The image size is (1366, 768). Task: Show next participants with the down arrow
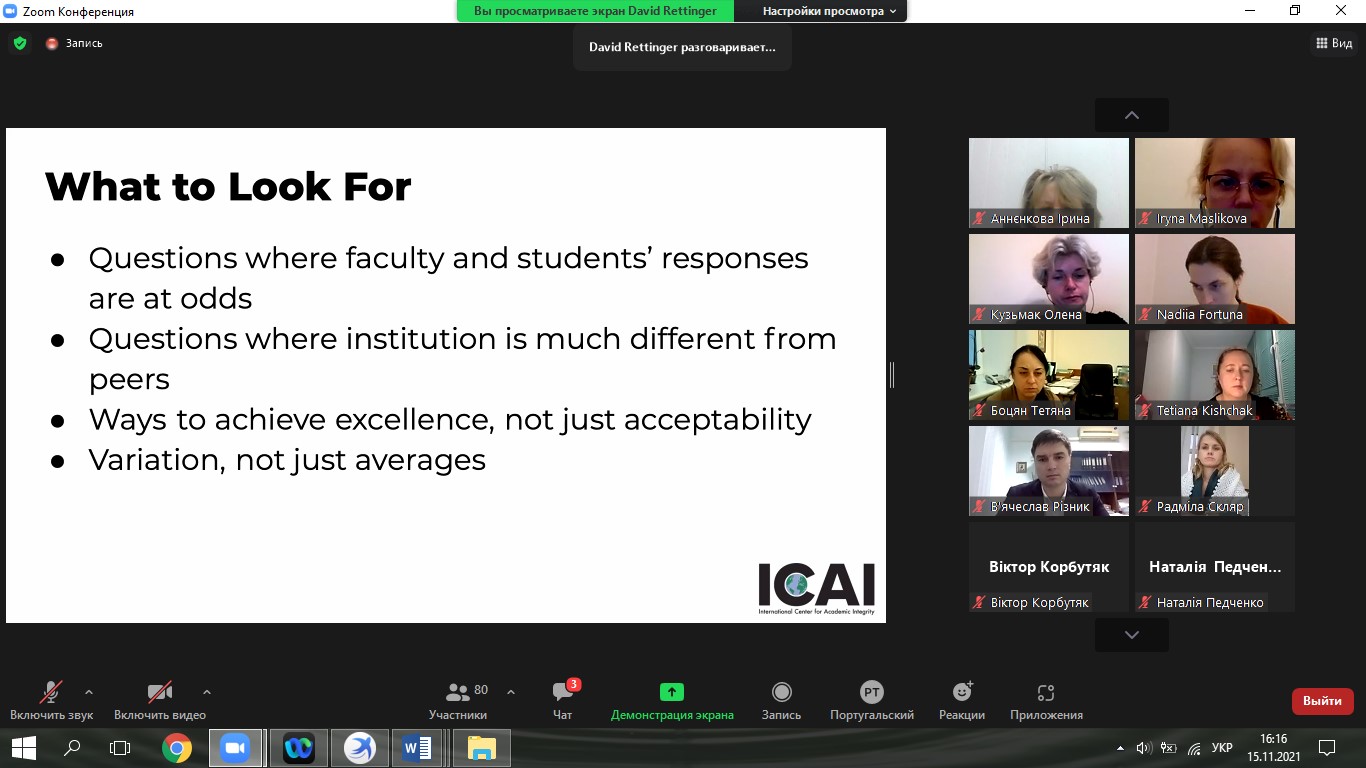click(x=1132, y=635)
